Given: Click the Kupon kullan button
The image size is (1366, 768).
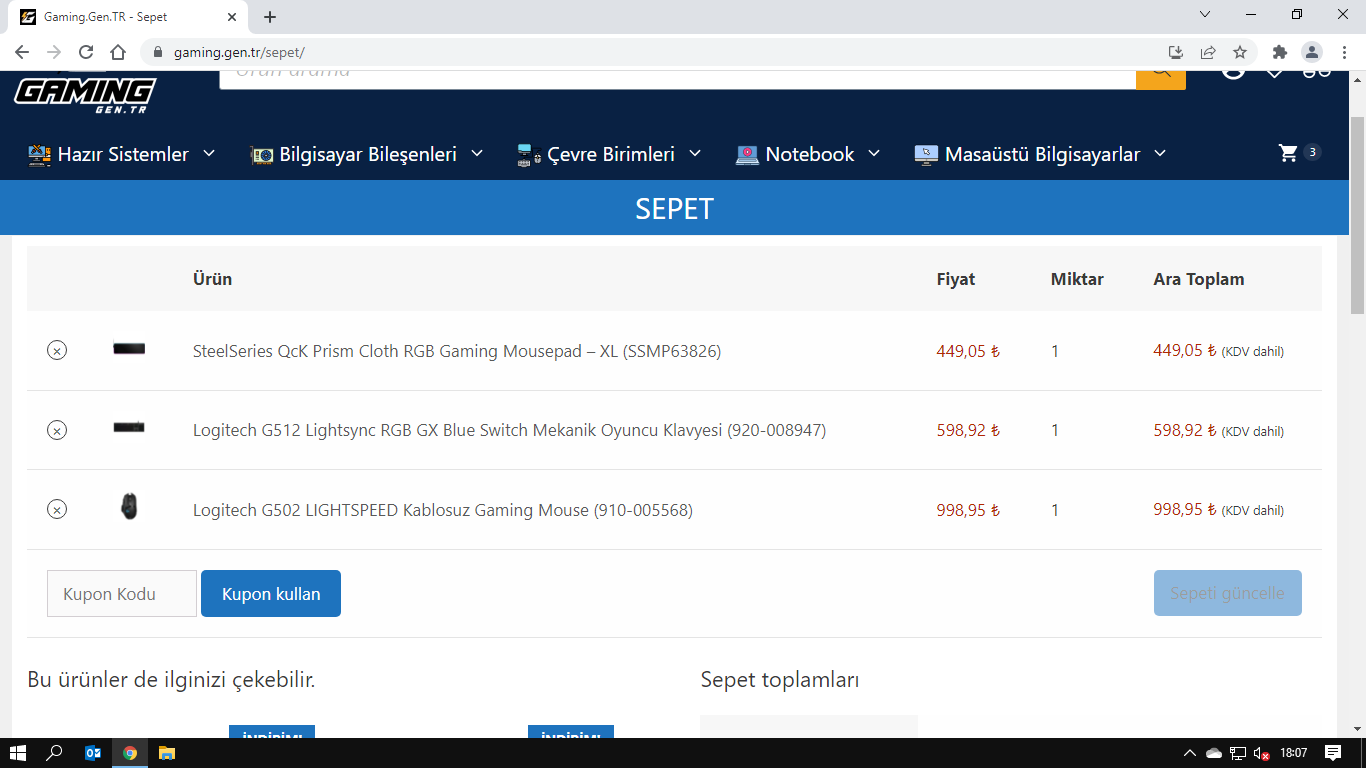Looking at the screenshot, I should click(271, 594).
